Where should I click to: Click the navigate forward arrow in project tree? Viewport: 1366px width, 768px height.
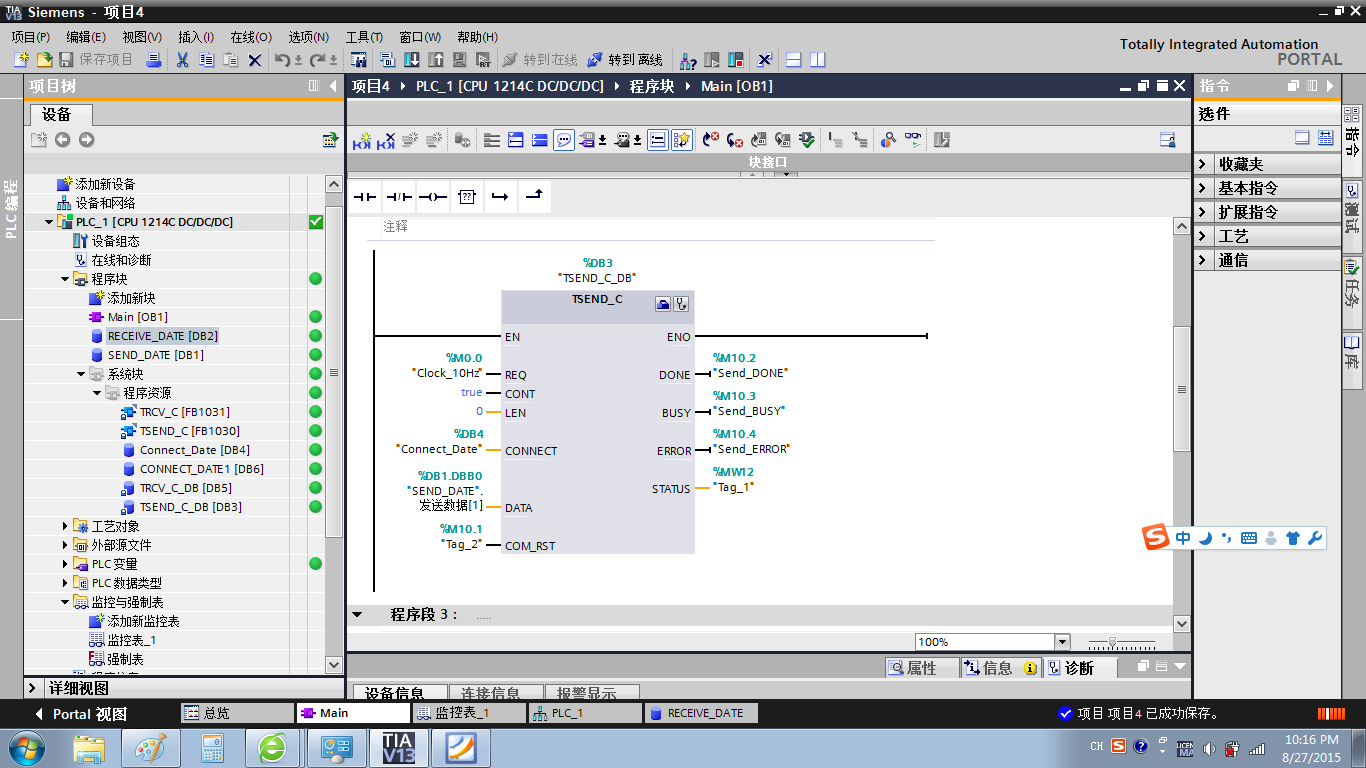[86, 140]
